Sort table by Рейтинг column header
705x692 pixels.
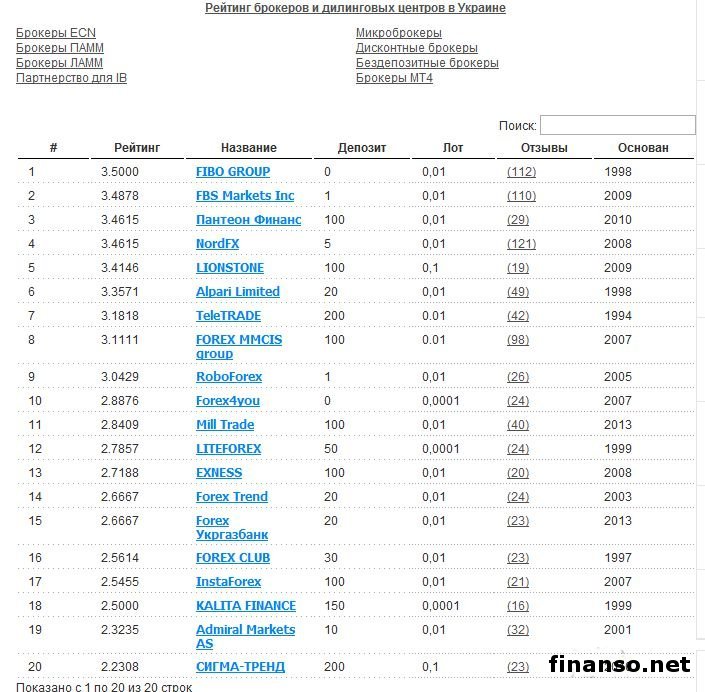(137, 148)
